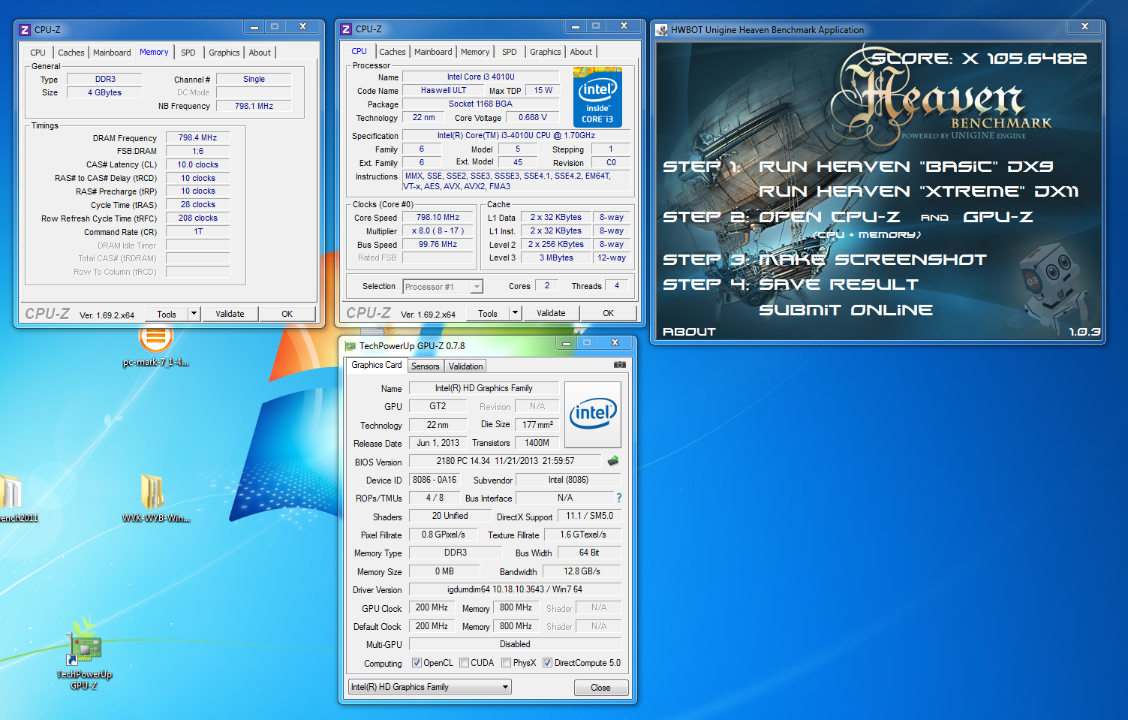Screen dimensions: 1128x720
Task: Click Open CPU-Z link in Heaven app
Action: coord(829,217)
